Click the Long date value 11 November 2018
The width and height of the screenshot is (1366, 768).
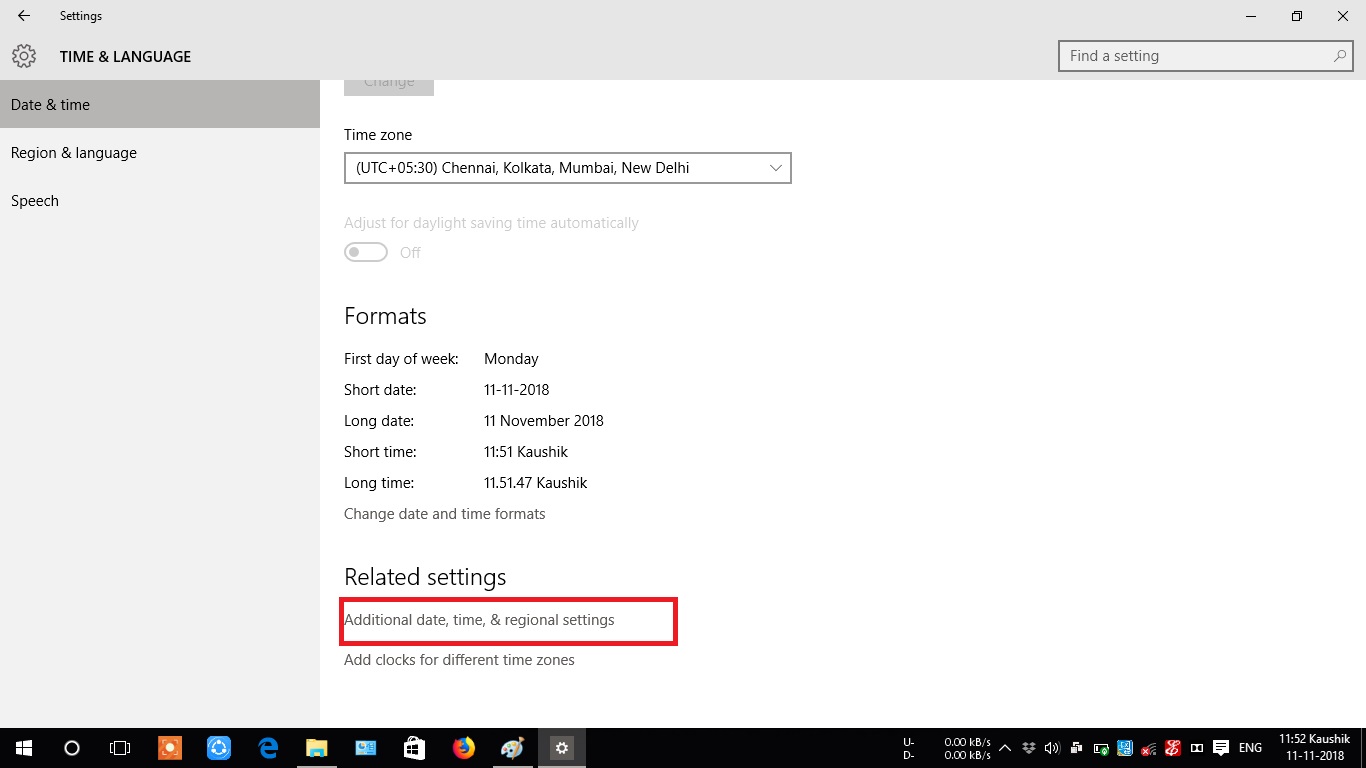544,421
